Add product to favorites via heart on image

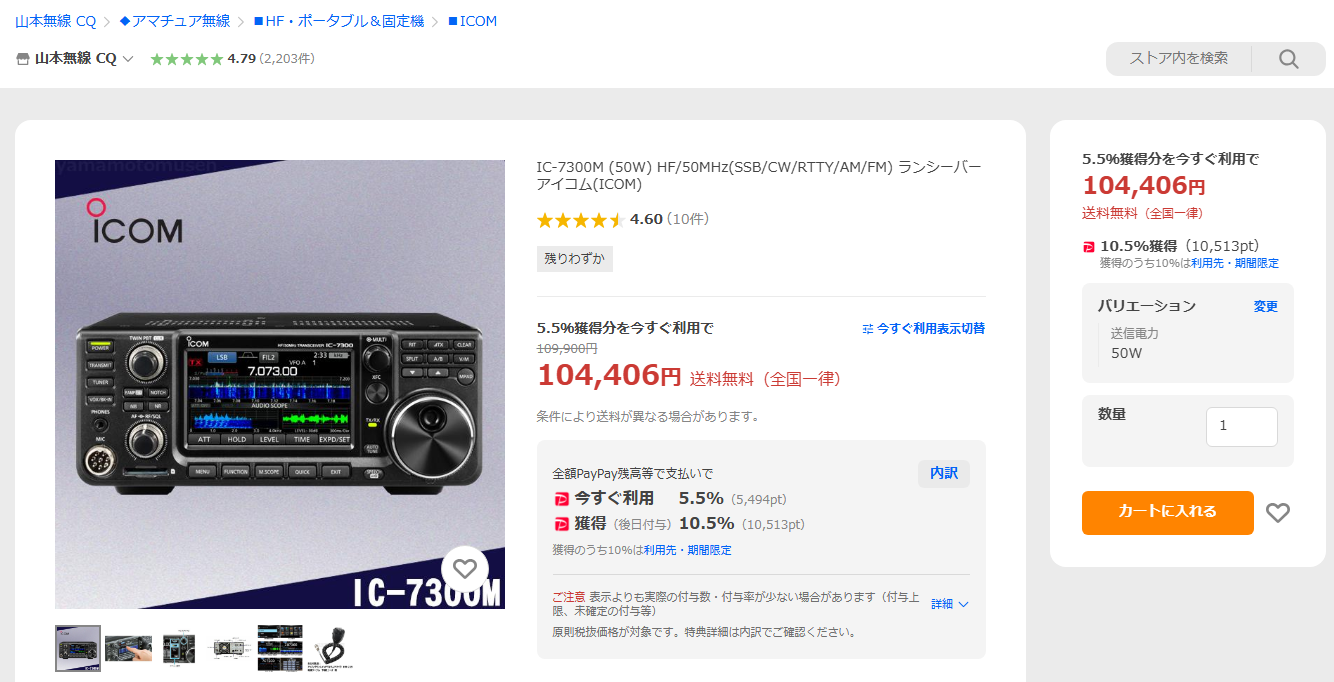(464, 569)
